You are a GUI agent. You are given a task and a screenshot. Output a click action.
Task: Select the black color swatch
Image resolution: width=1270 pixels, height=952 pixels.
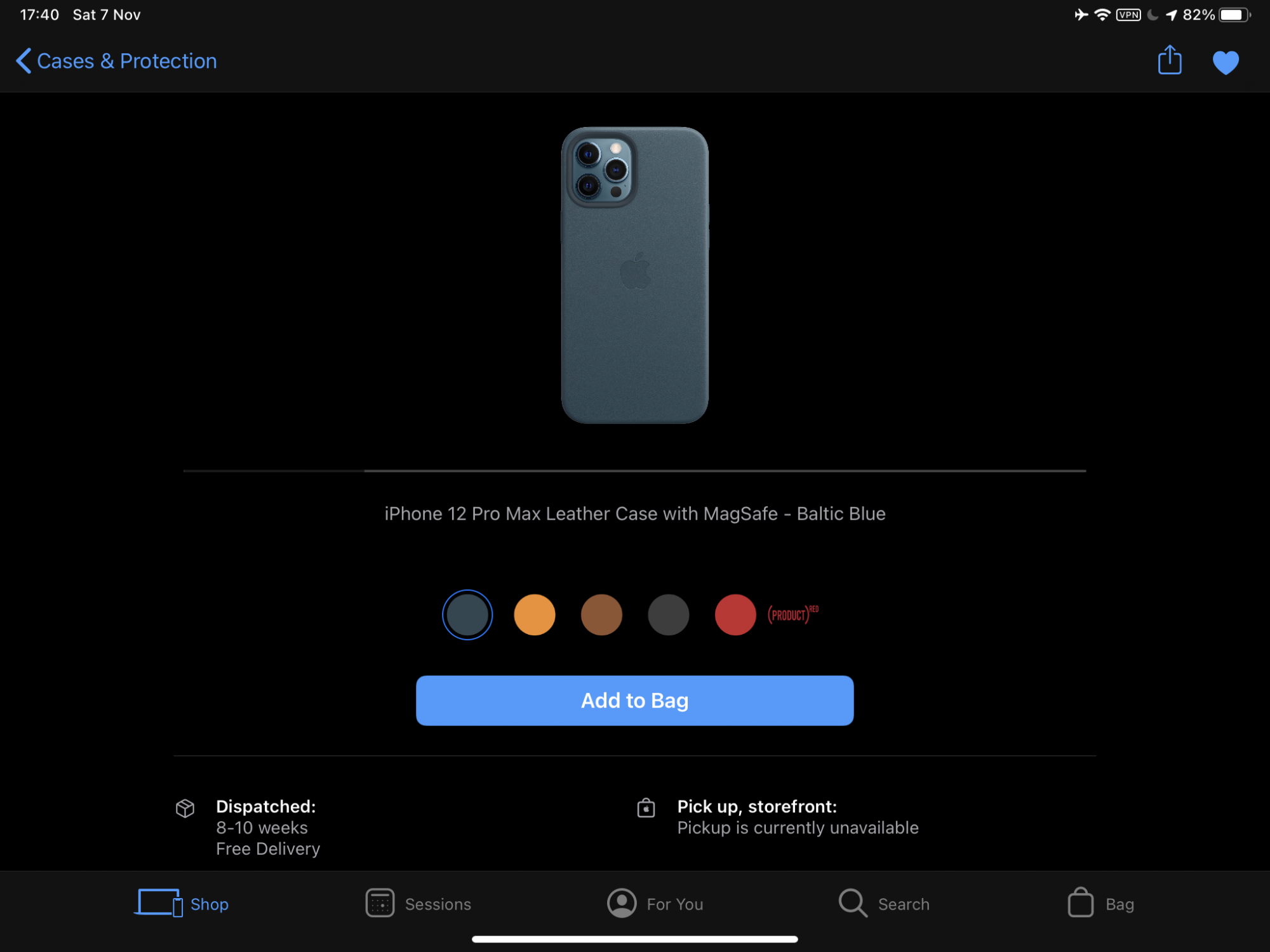point(668,614)
